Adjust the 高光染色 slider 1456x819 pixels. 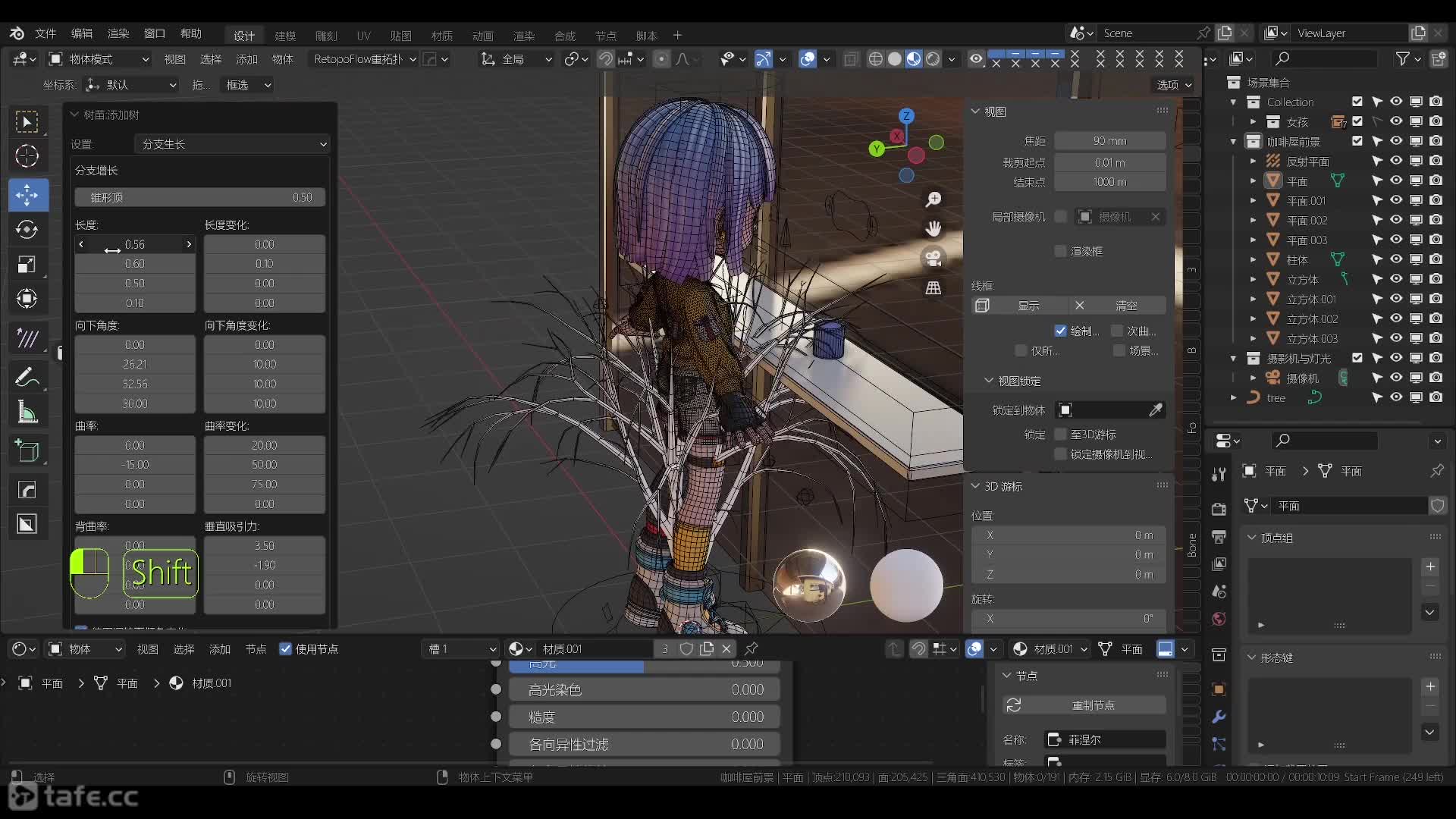click(644, 690)
